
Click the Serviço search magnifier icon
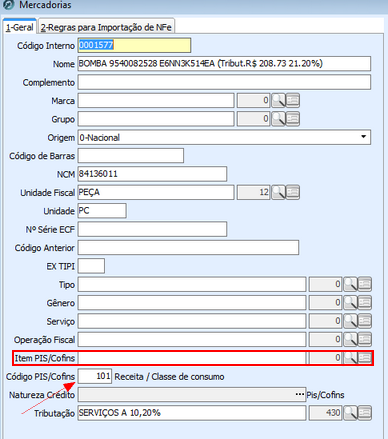(x=351, y=321)
